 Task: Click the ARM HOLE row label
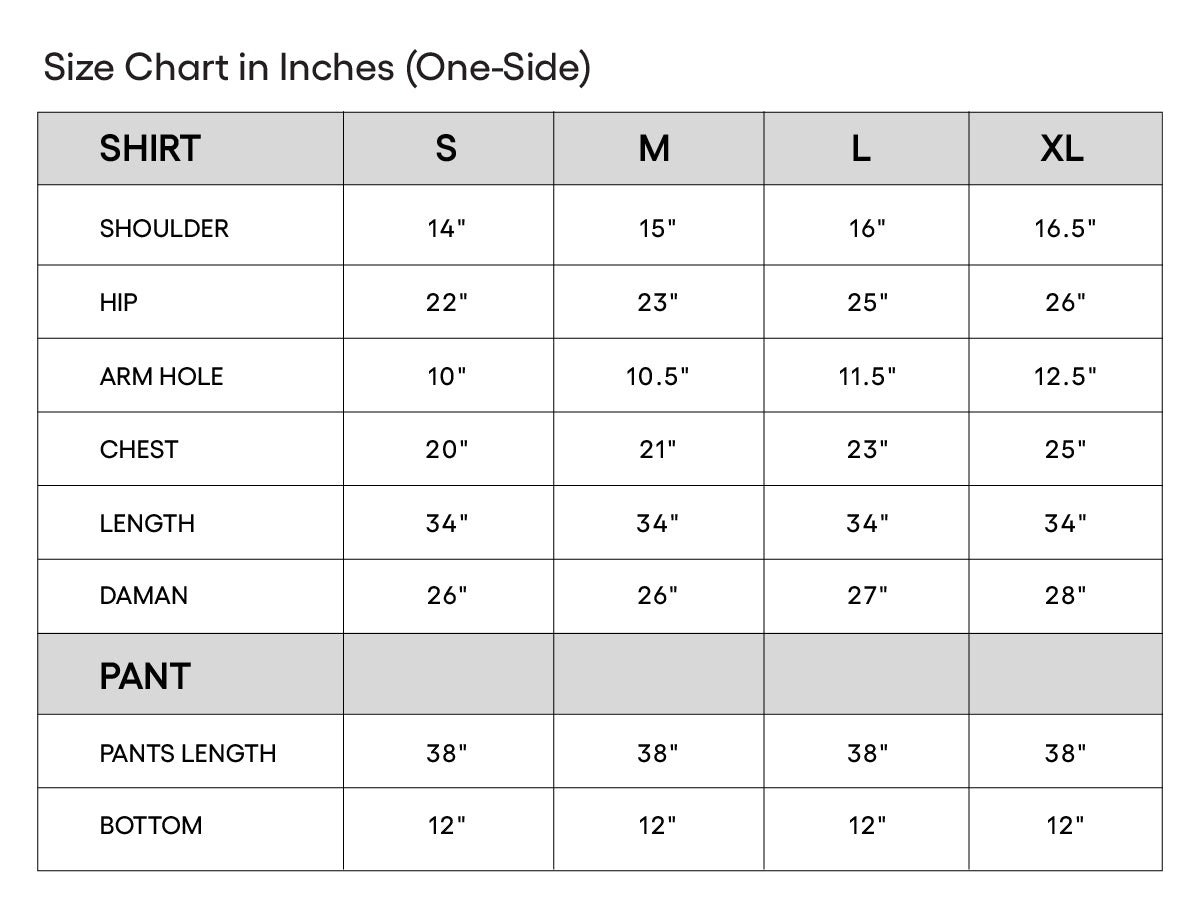point(161,376)
